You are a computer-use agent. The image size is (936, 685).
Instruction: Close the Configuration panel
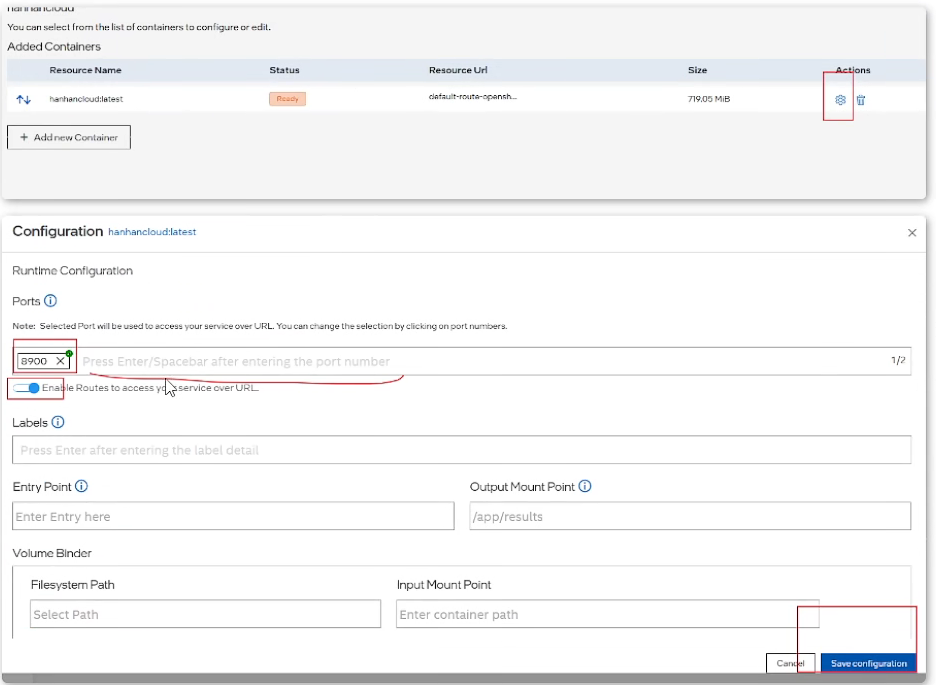click(912, 233)
